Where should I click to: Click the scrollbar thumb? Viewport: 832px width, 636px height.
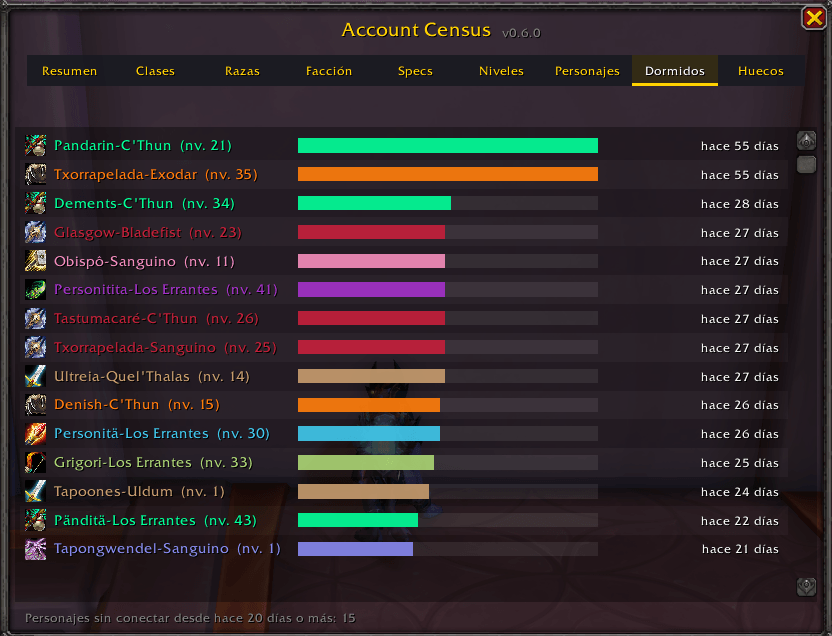pos(807,165)
